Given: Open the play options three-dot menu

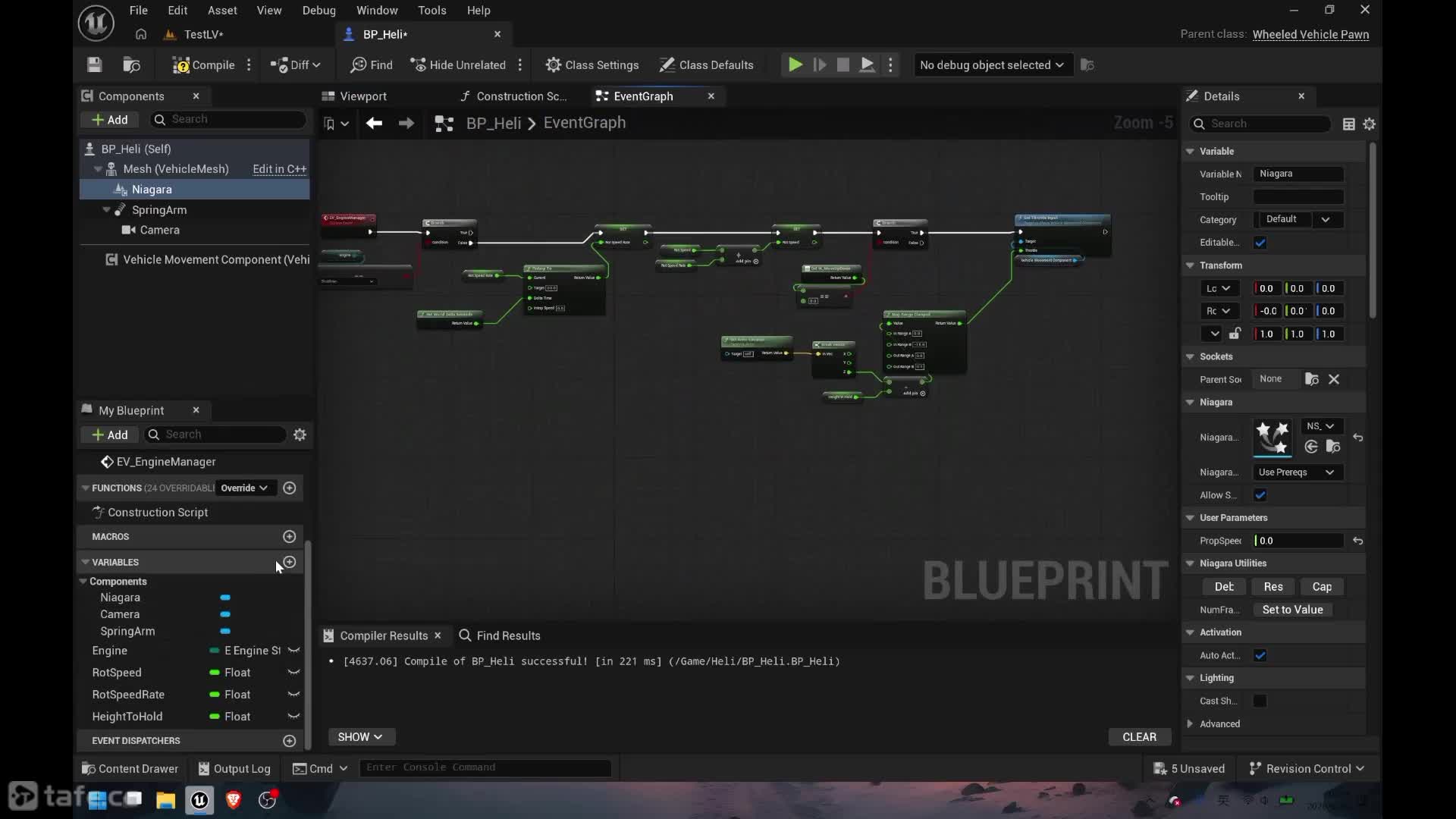Looking at the screenshot, I should tap(891, 65).
